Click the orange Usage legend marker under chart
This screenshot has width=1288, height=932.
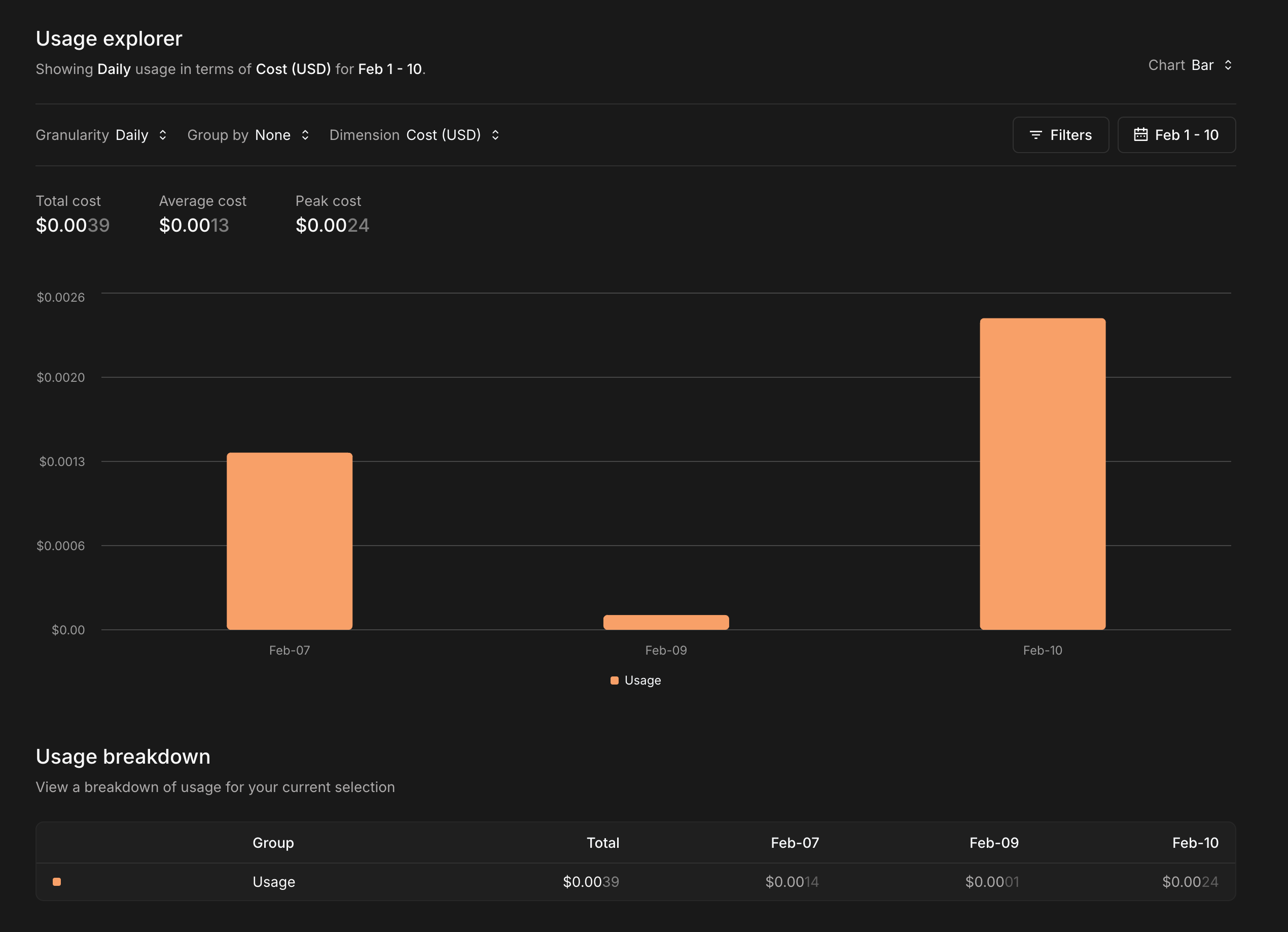(x=614, y=680)
